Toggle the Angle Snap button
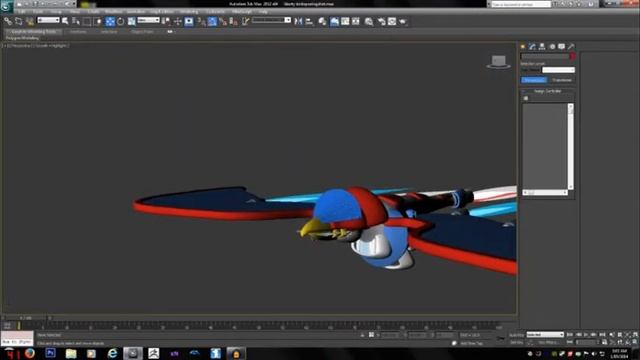Viewport: 640px width, 360px height. [x=212, y=21]
